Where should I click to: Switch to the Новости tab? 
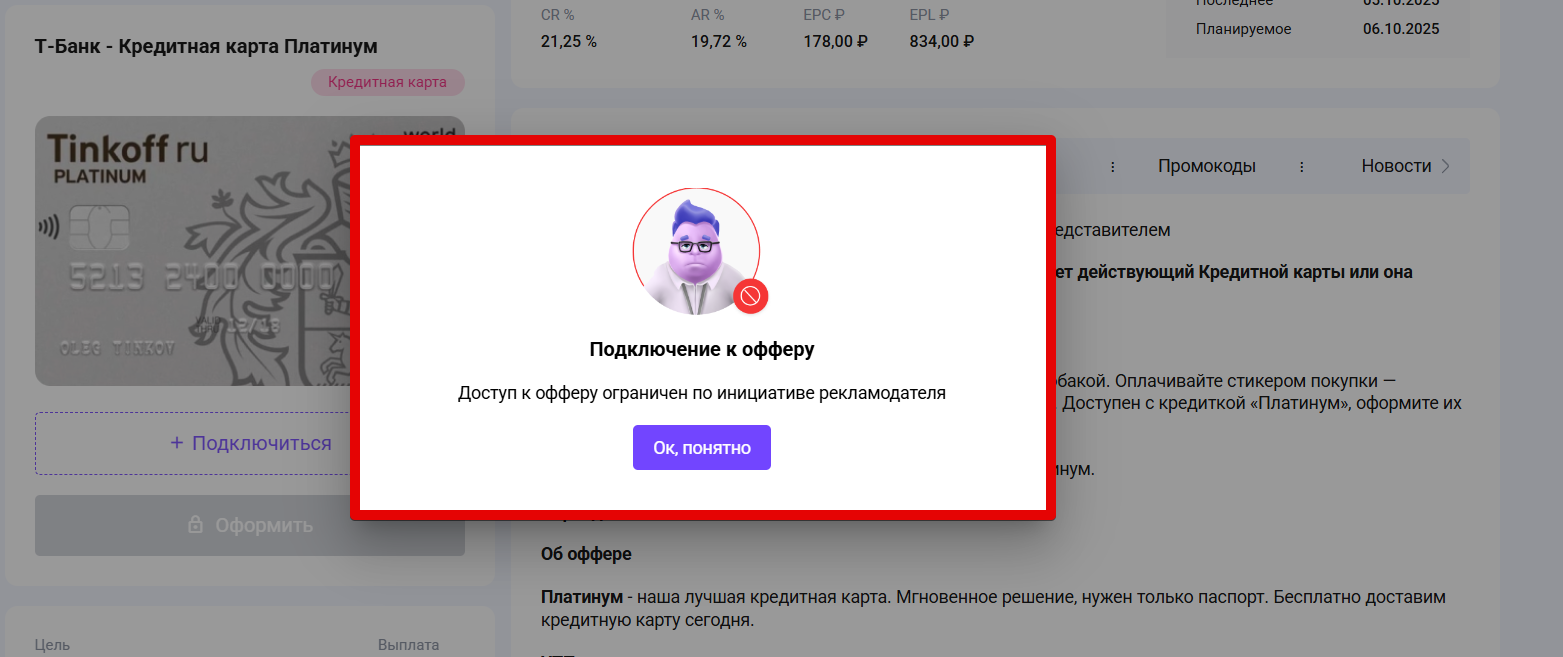tap(1396, 166)
